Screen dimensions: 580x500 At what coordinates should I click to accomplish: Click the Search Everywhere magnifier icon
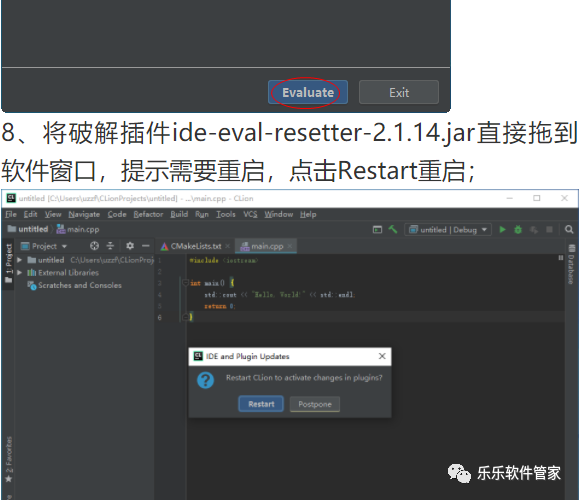(569, 230)
